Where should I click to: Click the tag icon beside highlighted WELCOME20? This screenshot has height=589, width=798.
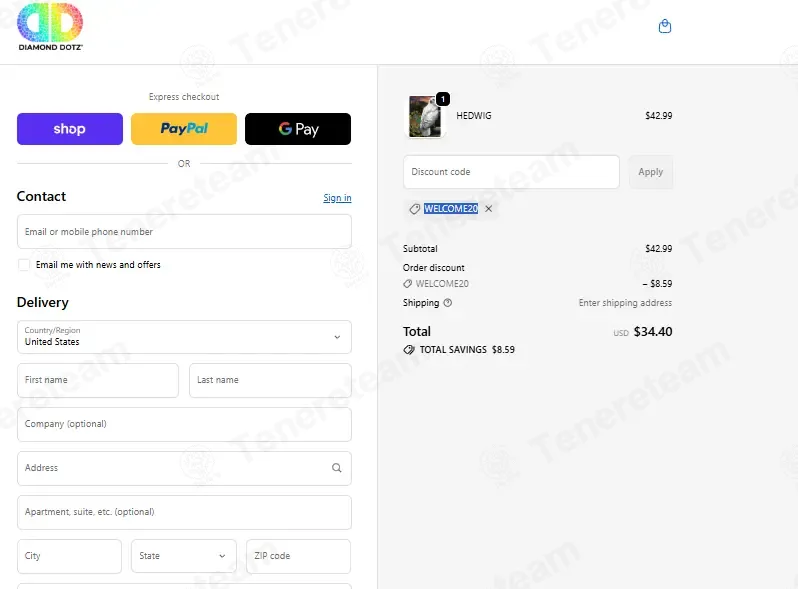(x=415, y=209)
